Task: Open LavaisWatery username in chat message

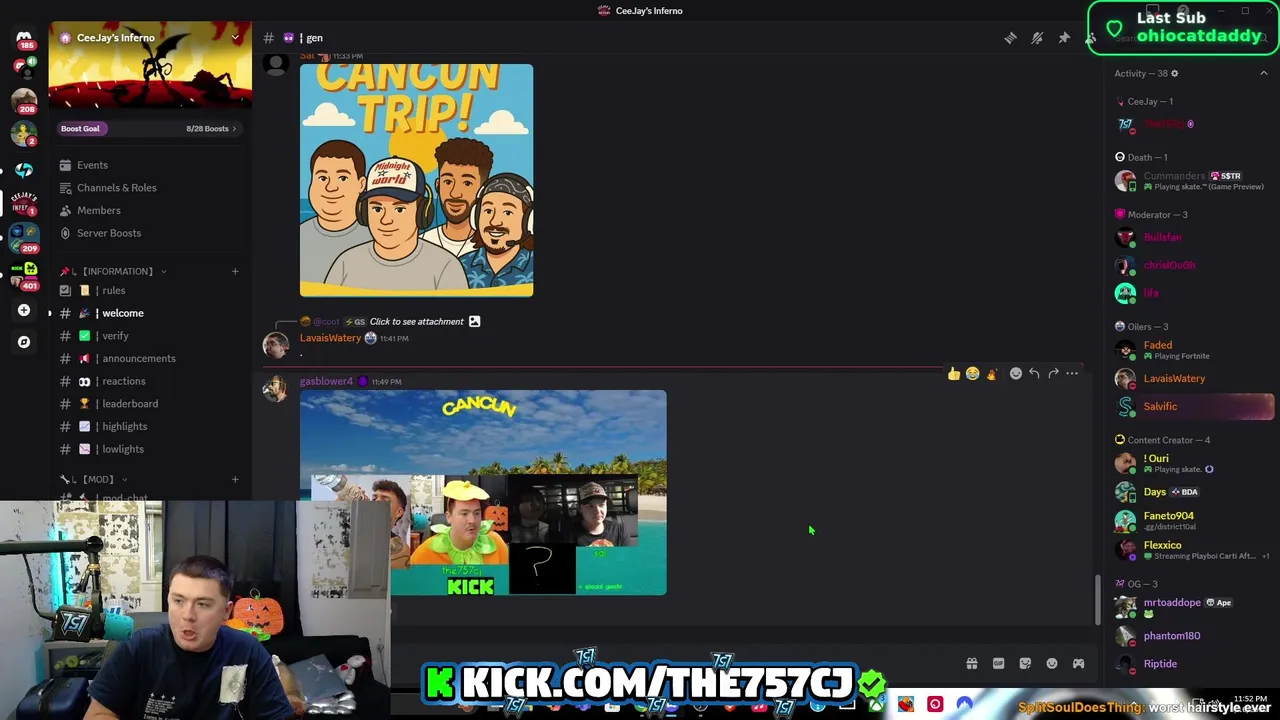Action: coord(330,338)
